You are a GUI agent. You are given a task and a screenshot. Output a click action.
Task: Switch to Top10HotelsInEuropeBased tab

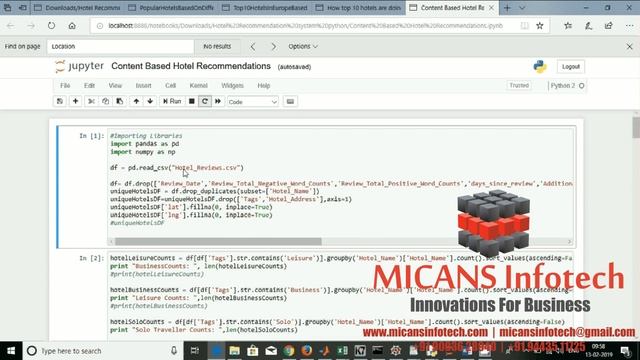(265, 8)
